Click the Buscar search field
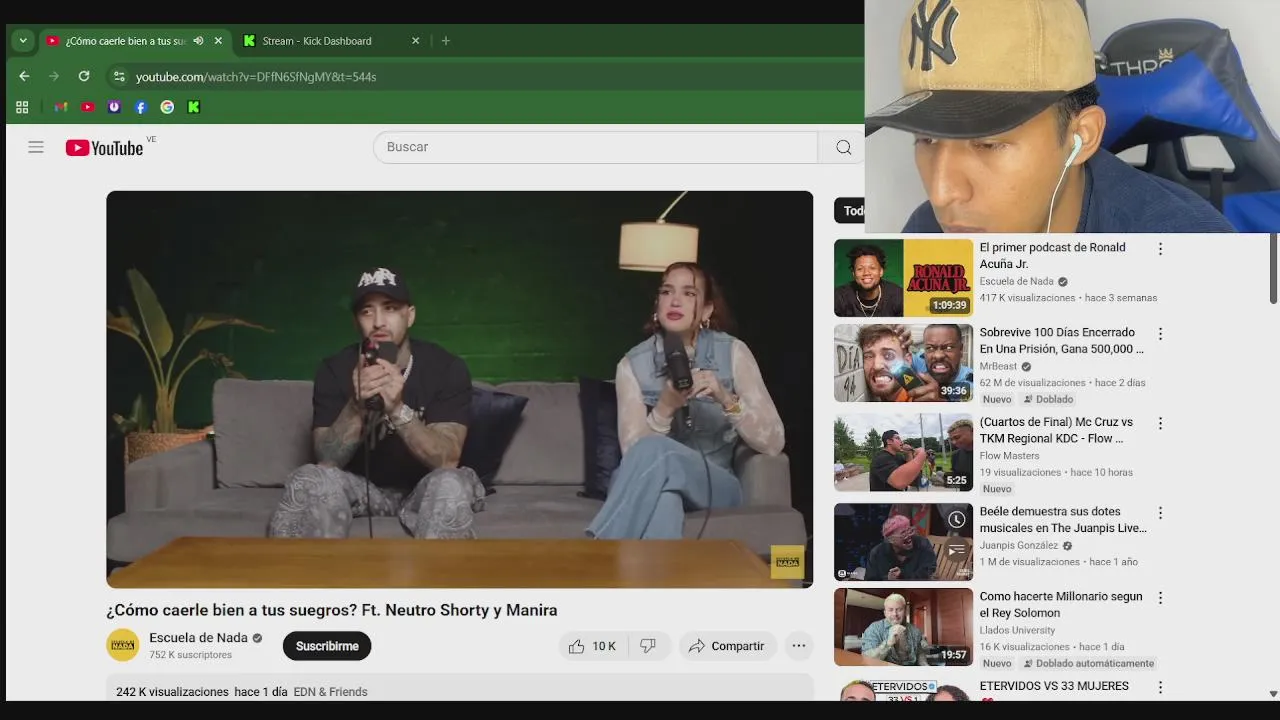The width and height of the screenshot is (1280, 720). click(595, 147)
